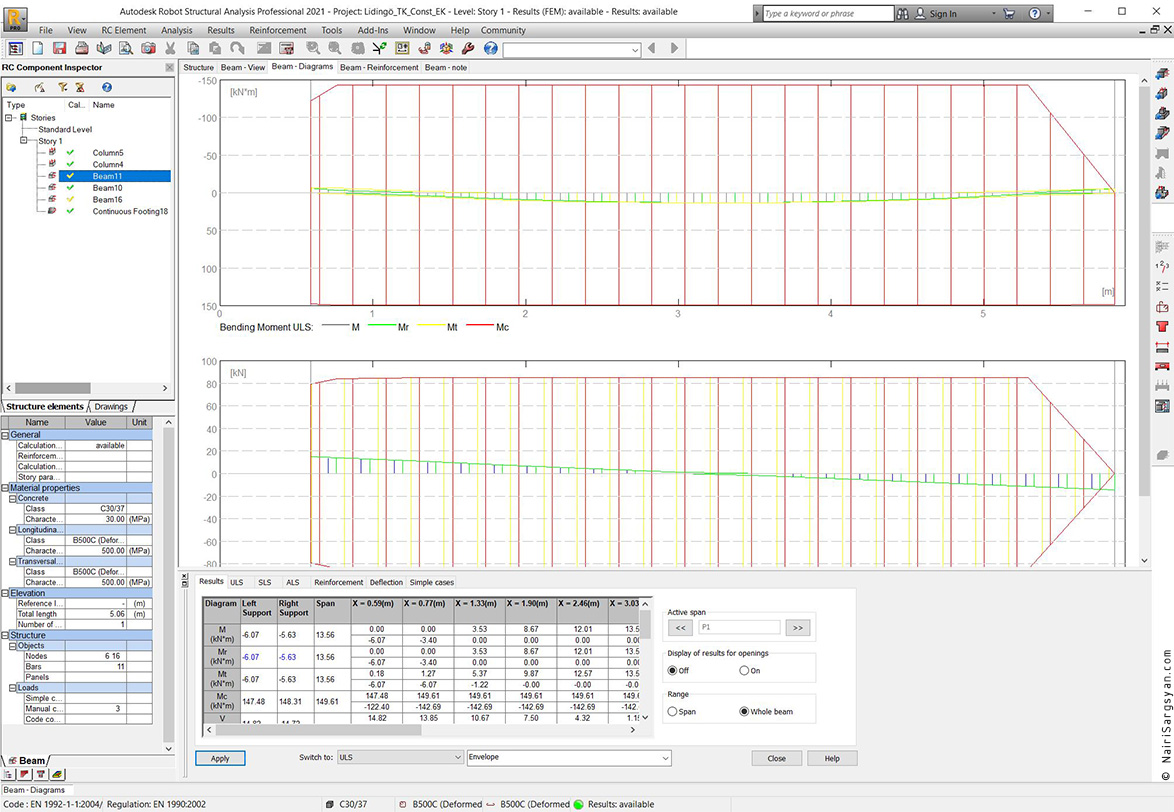This screenshot has height=812, width=1174.
Task: Click the red briefcase icon in right sidebar
Action: [1162, 307]
